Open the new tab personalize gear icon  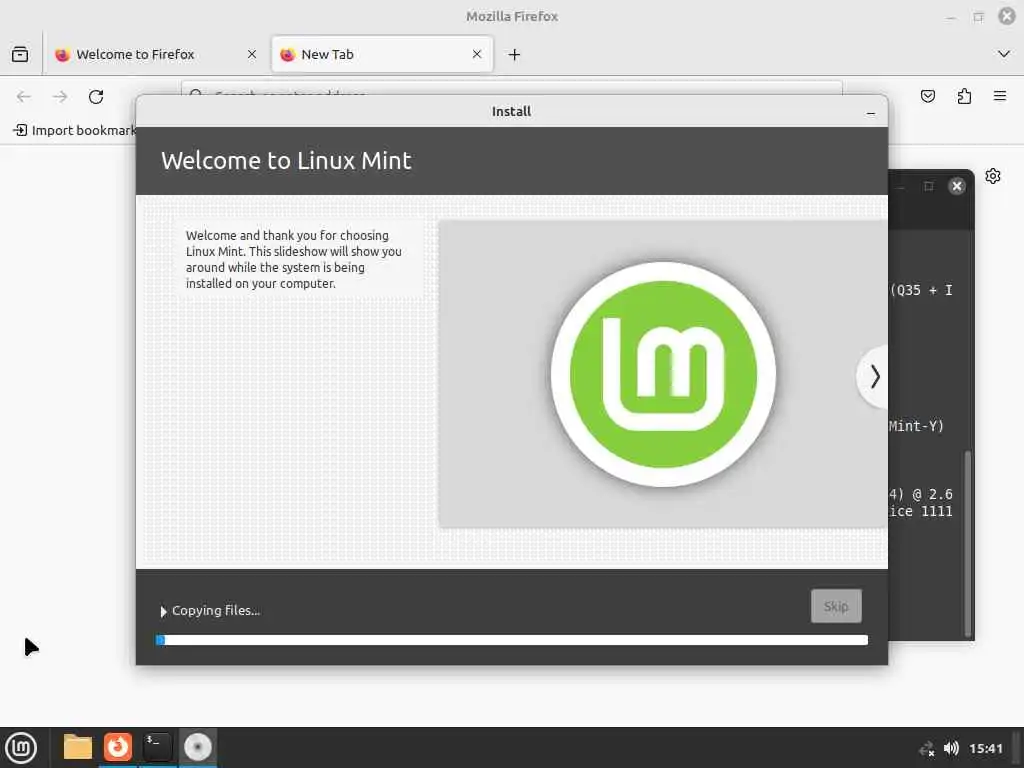(x=993, y=176)
